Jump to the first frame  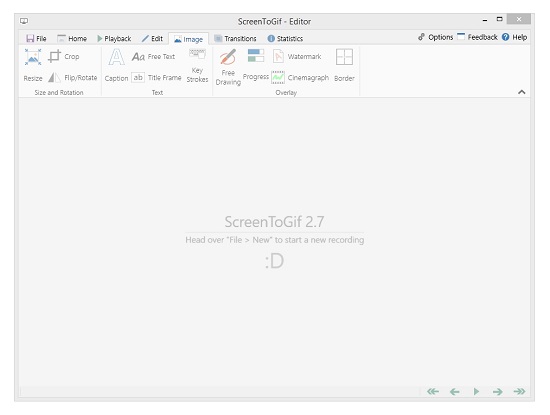(x=433, y=391)
